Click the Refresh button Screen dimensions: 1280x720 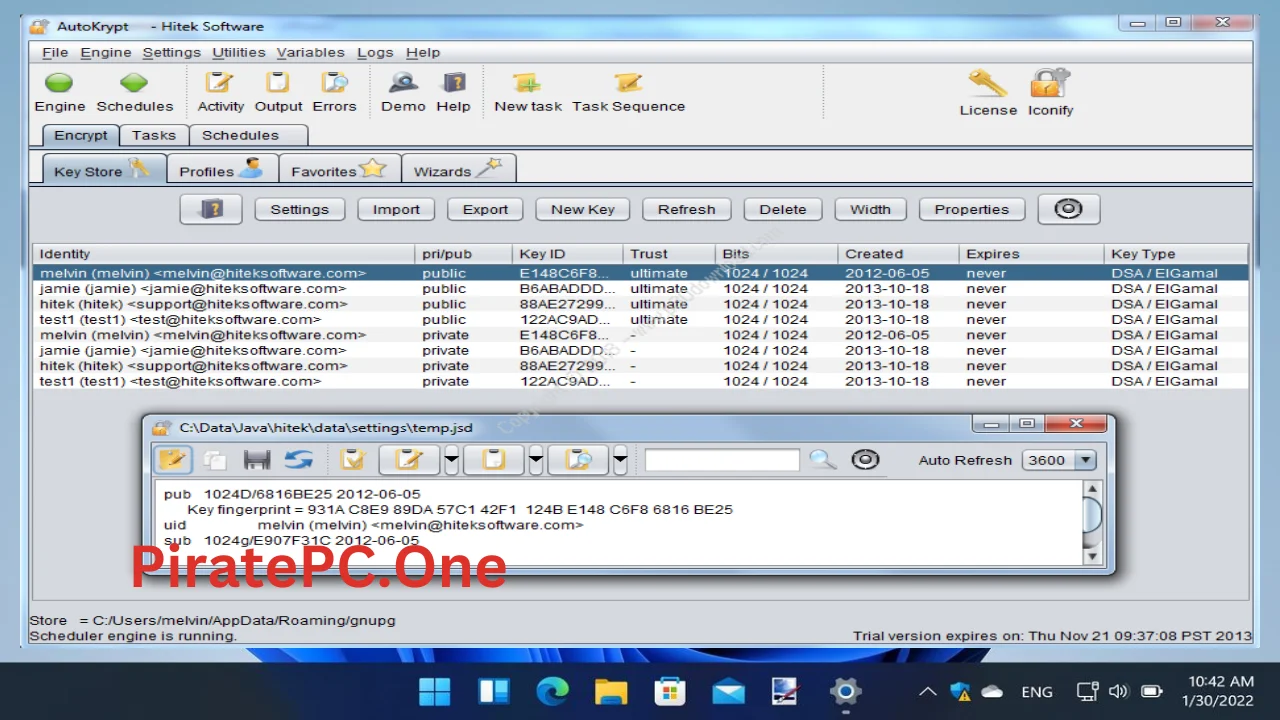point(686,209)
